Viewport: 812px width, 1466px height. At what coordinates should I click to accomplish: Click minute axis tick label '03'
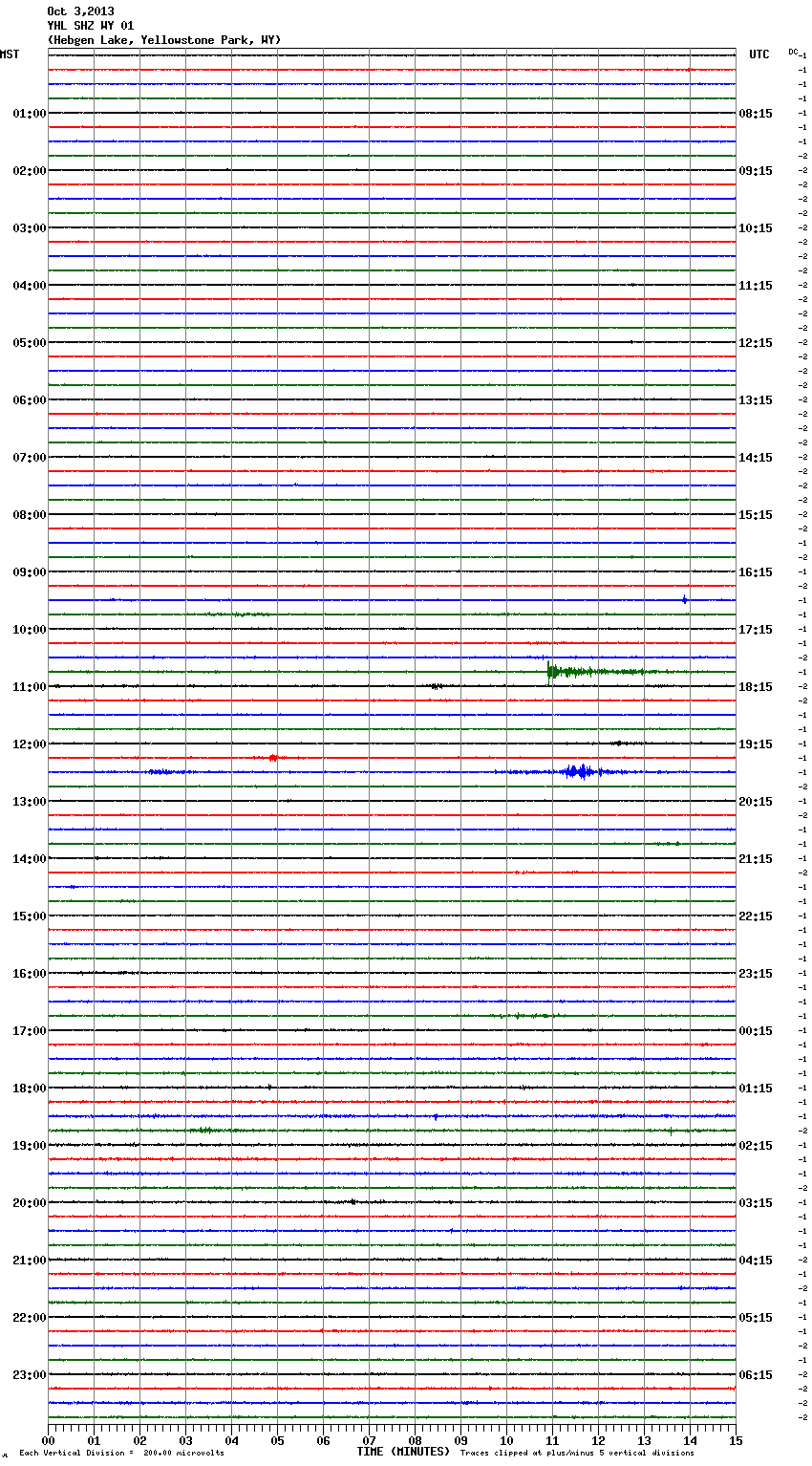[185, 1440]
